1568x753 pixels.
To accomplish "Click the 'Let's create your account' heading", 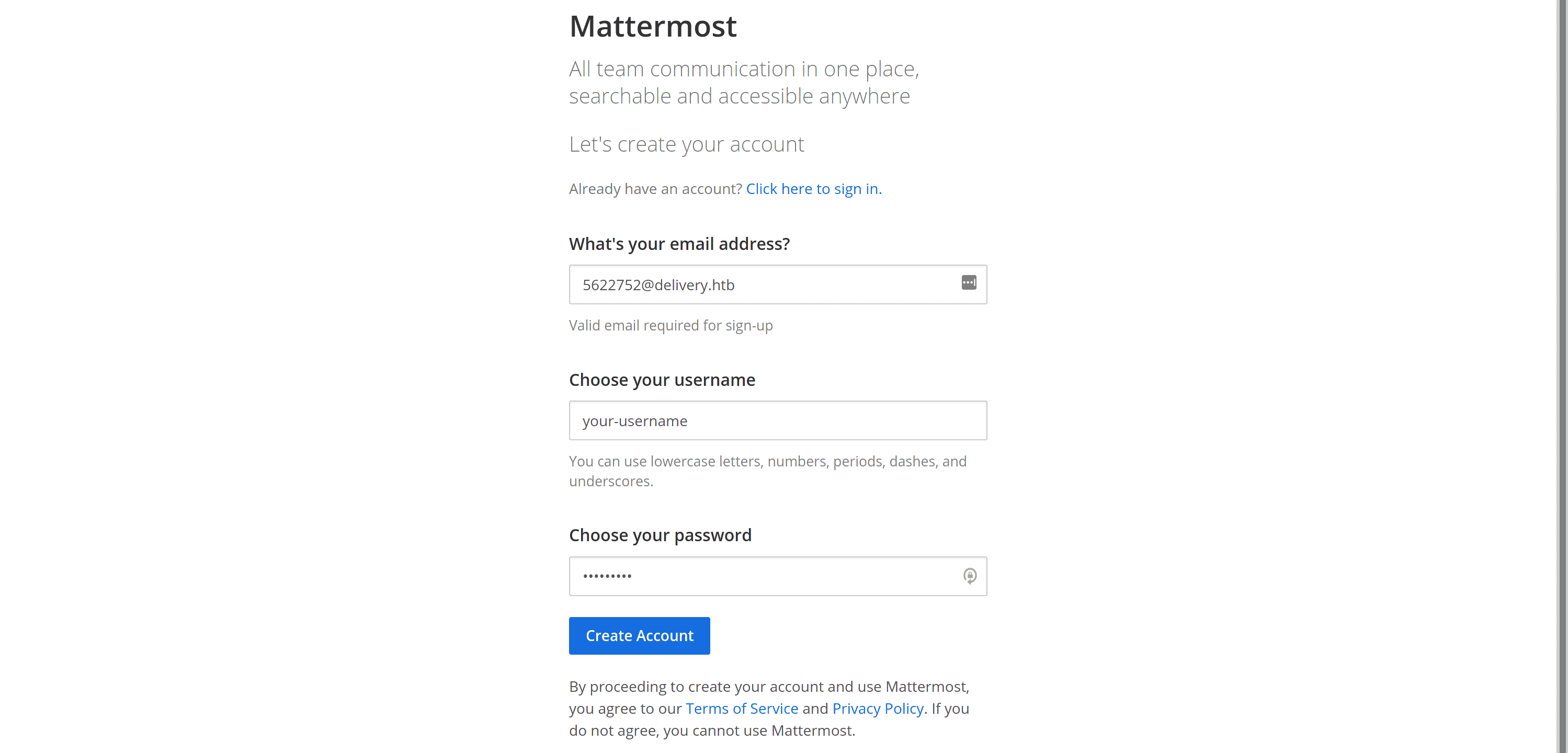I will tap(686, 144).
